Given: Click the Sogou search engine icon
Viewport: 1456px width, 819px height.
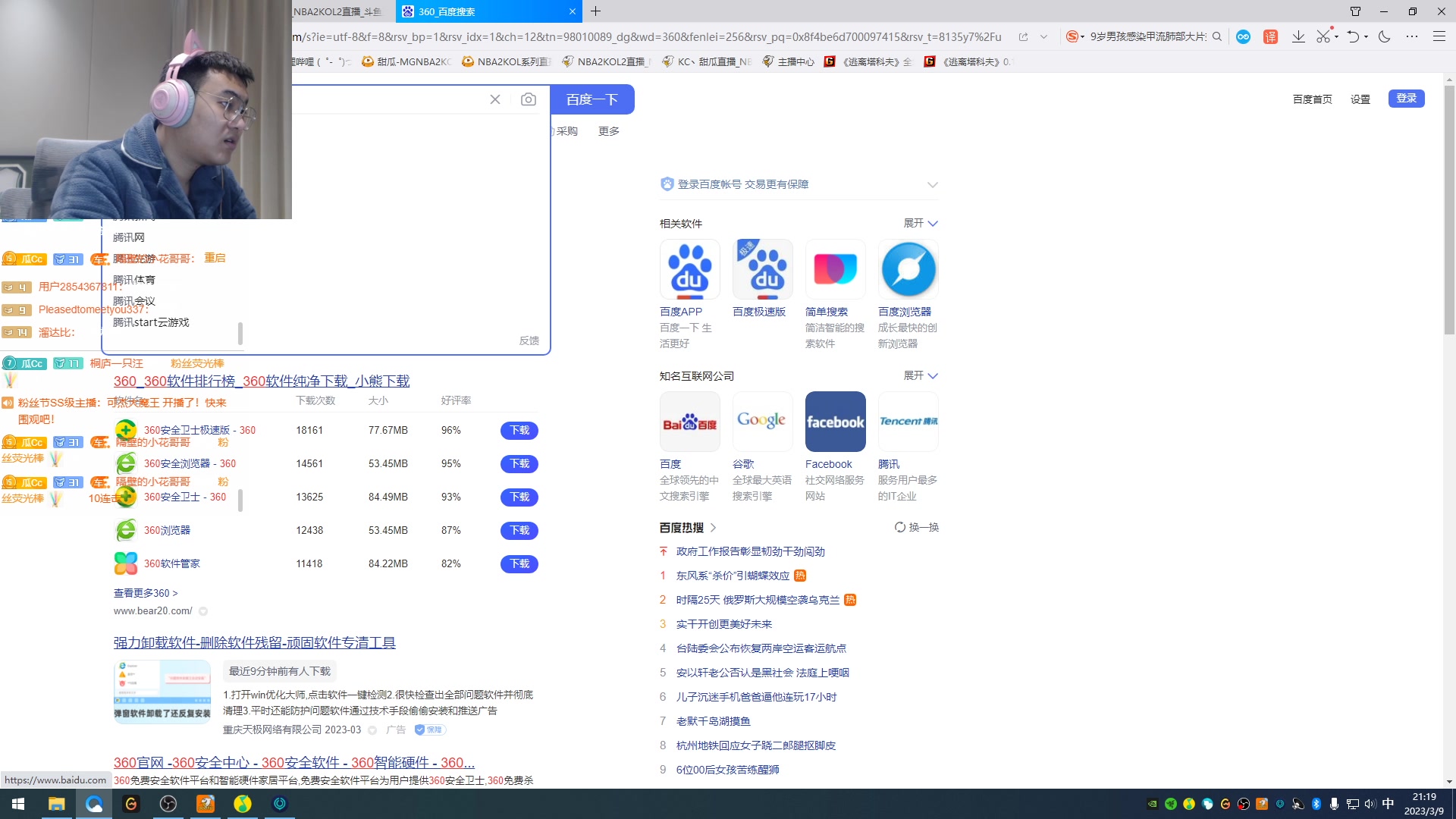Looking at the screenshot, I should tap(1072, 36).
